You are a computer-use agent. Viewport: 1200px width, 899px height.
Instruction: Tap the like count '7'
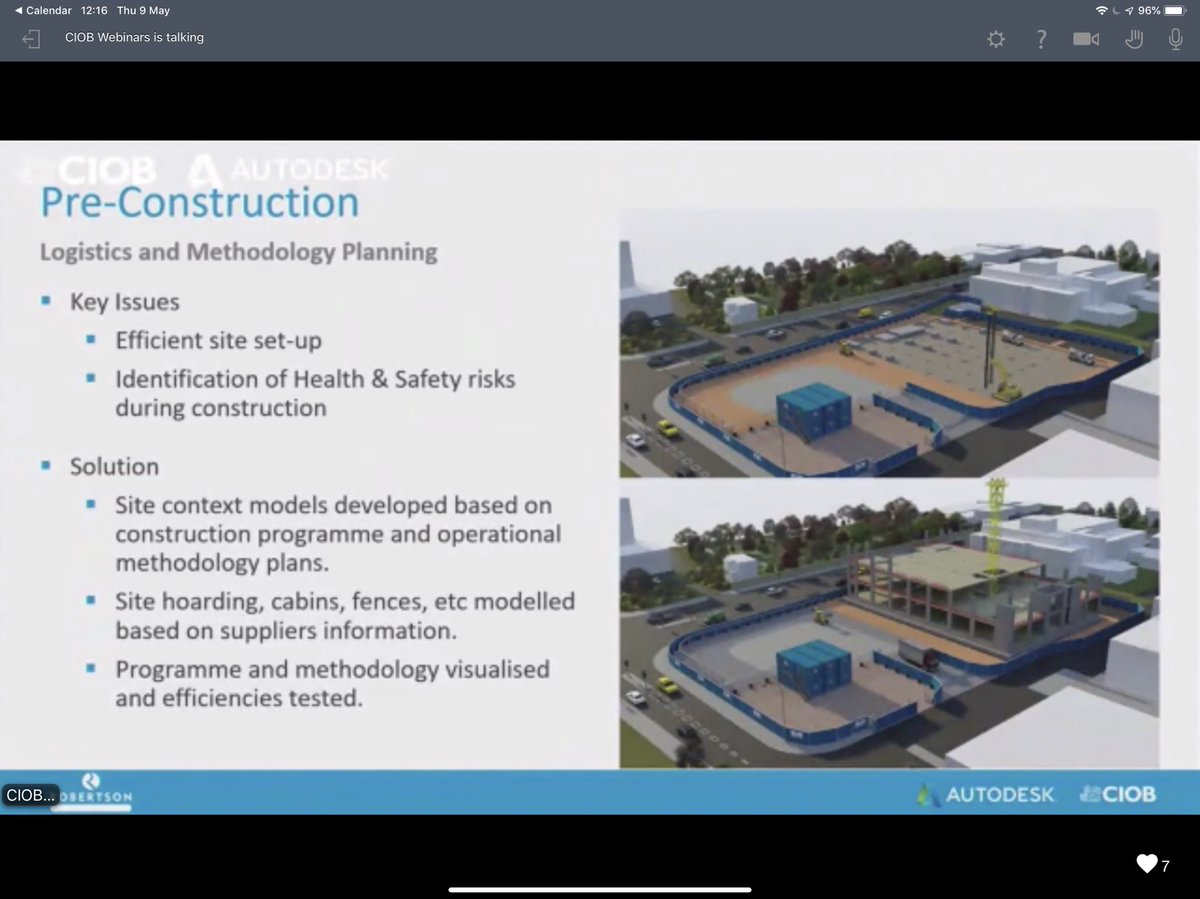[1165, 866]
